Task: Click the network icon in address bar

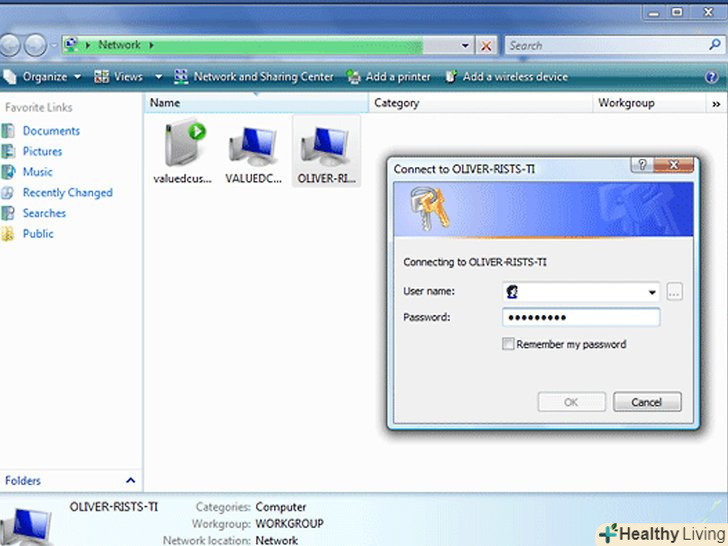Action: [x=71, y=45]
